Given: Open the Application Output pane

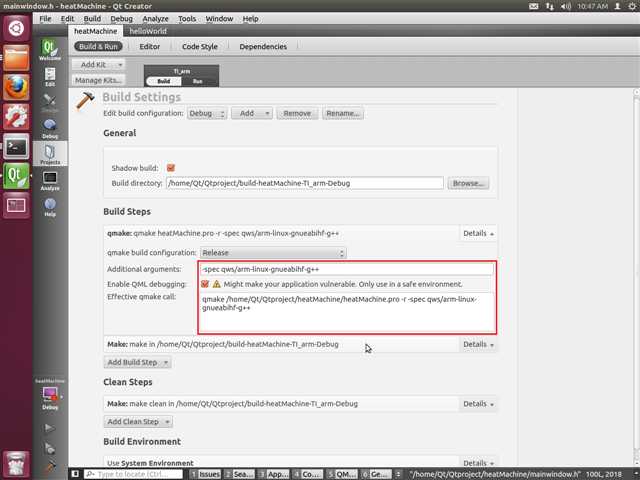Looking at the screenshot, I should click(x=273, y=474).
